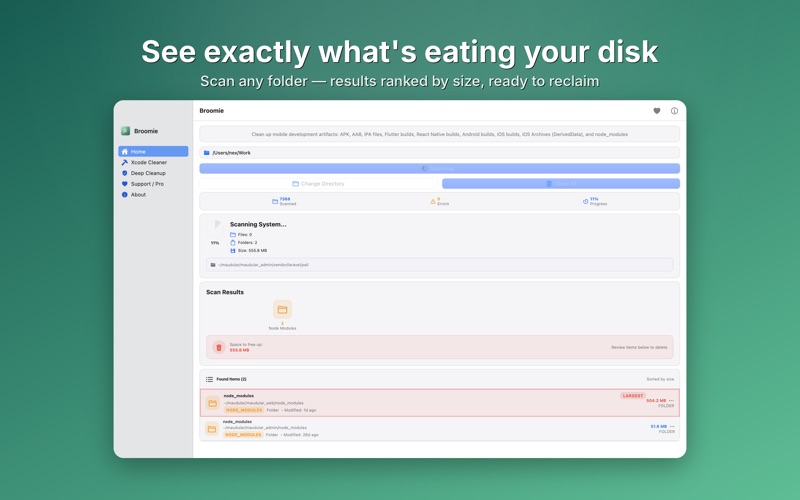Click 'Review items below to delete' text
This screenshot has width=800, height=500.
coord(639,347)
